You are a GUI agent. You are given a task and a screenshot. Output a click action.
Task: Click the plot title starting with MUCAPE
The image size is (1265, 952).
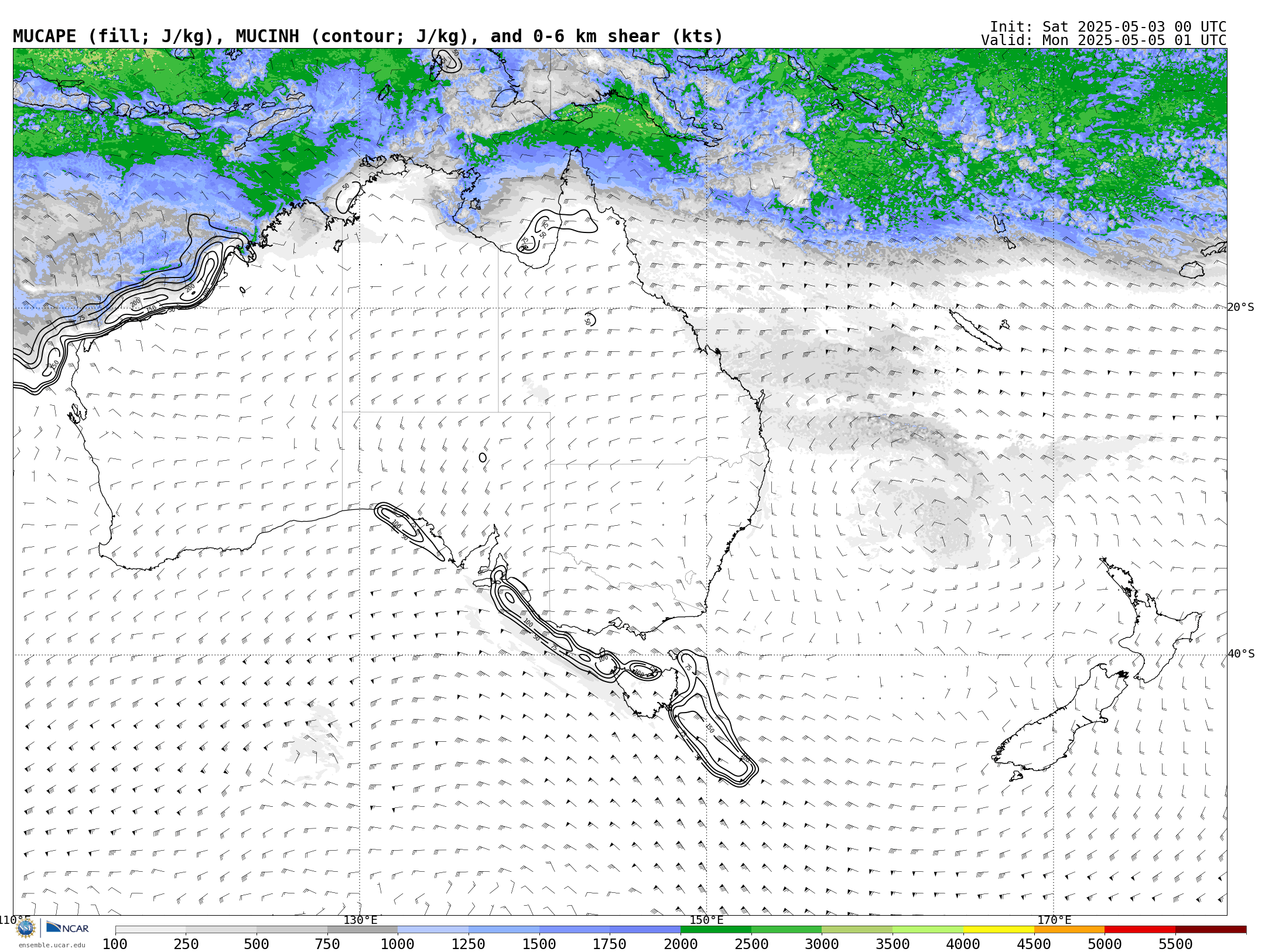point(368,36)
